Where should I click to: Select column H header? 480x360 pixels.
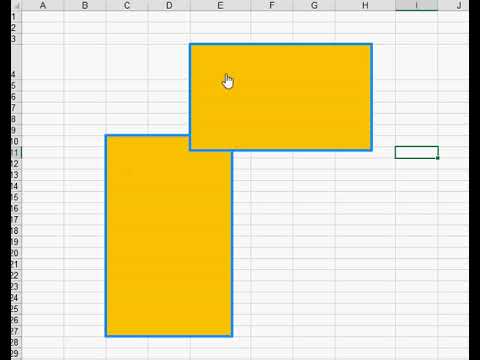(x=365, y=5)
